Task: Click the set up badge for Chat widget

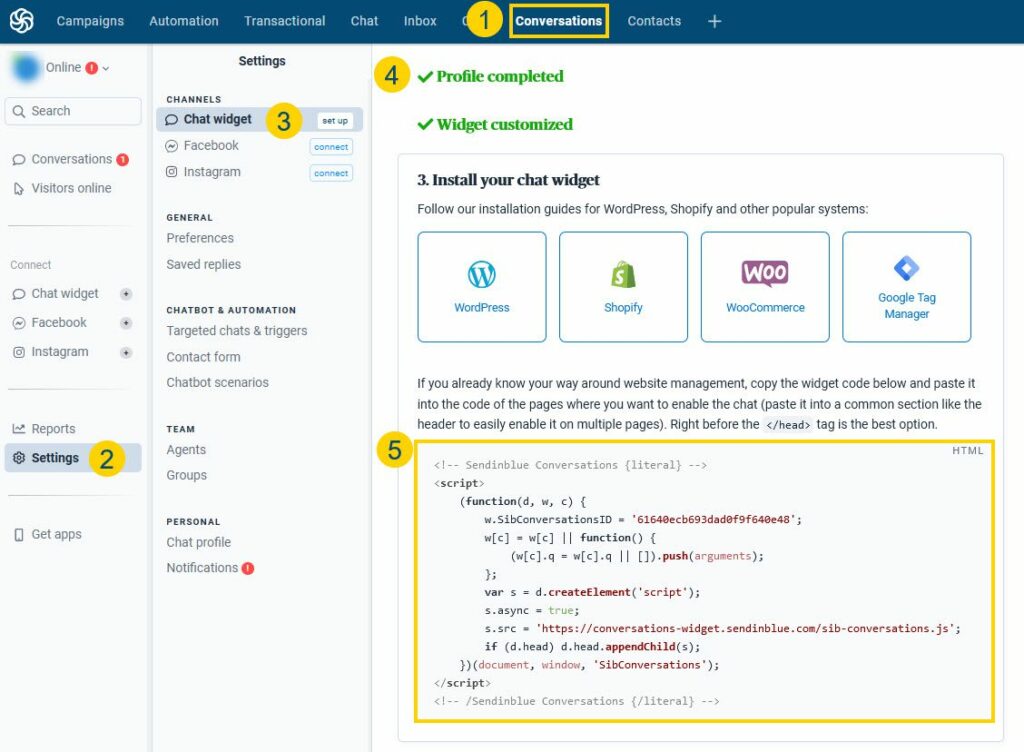Action: (335, 121)
